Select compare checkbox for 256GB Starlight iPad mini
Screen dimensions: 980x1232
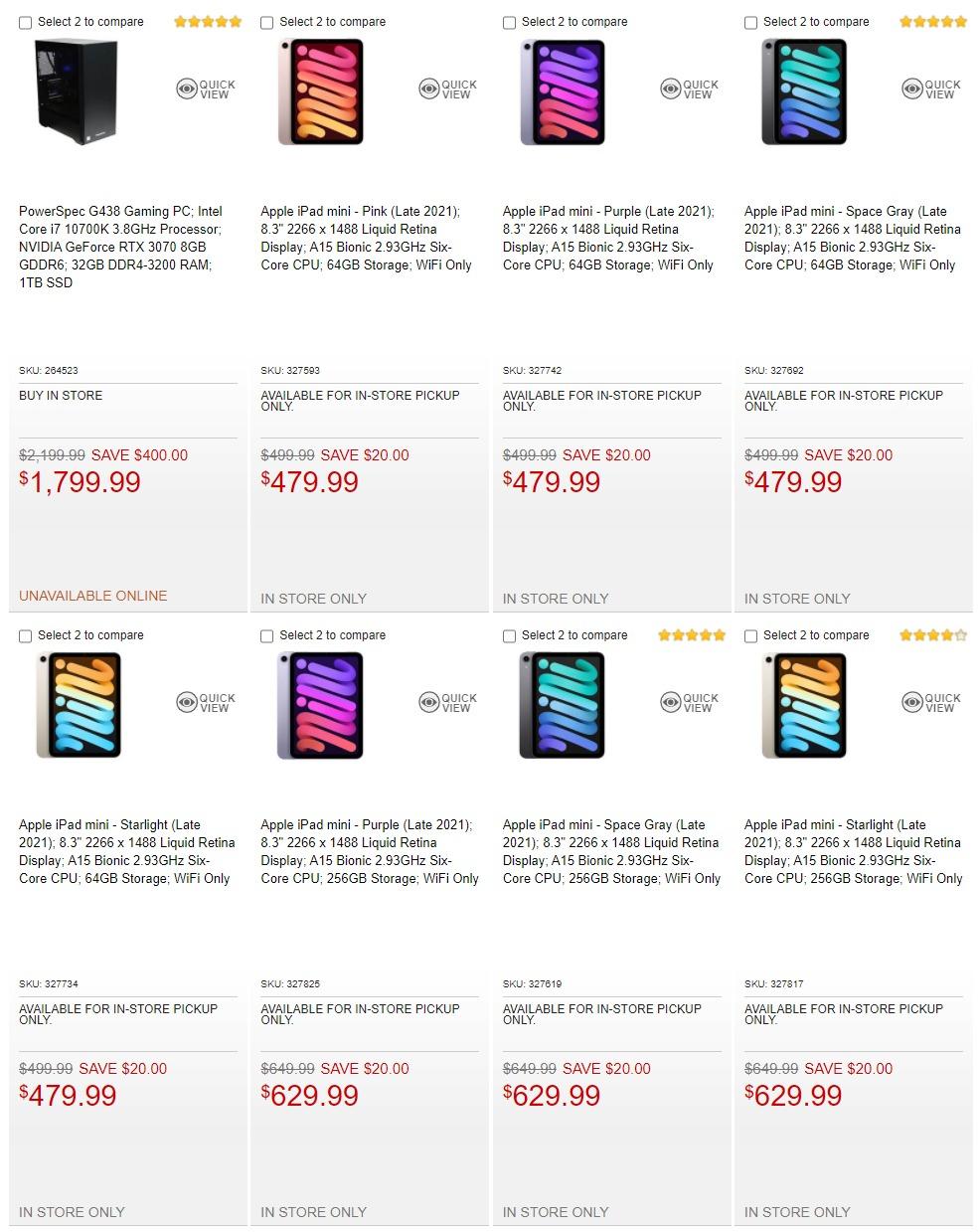pos(751,635)
